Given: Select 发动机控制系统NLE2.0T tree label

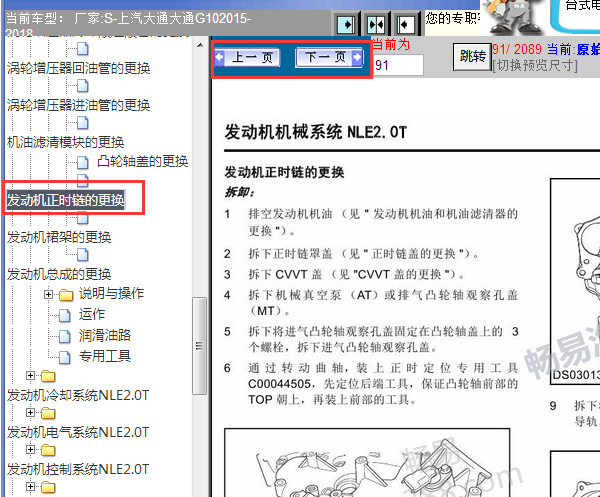Looking at the screenshot, I should [78, 469].
